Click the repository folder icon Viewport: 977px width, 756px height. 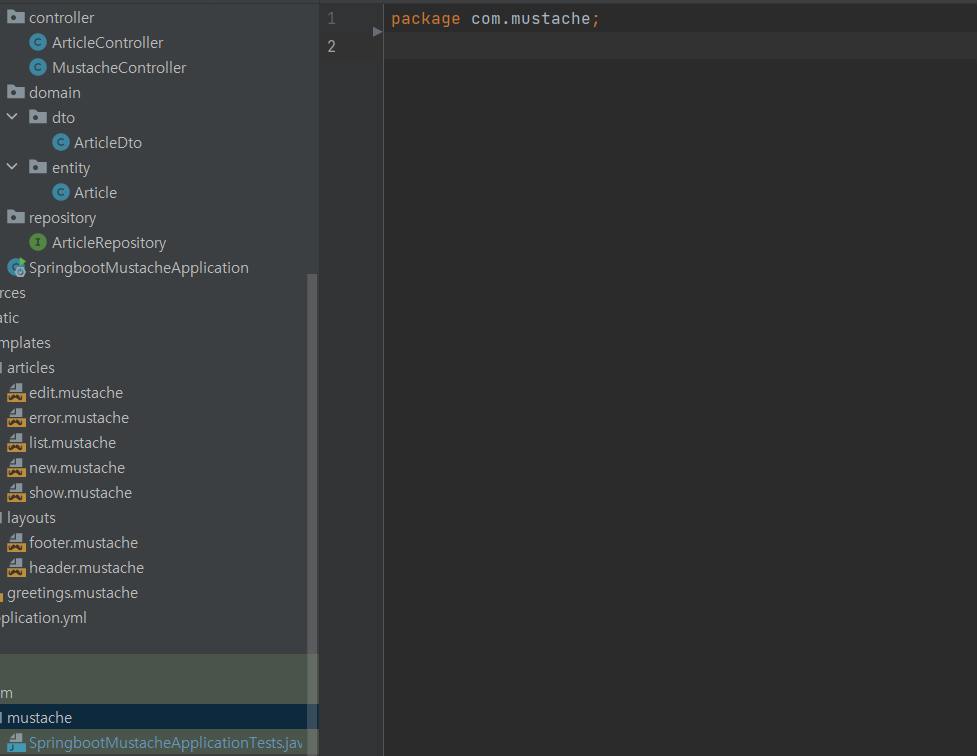click(16, 217)
